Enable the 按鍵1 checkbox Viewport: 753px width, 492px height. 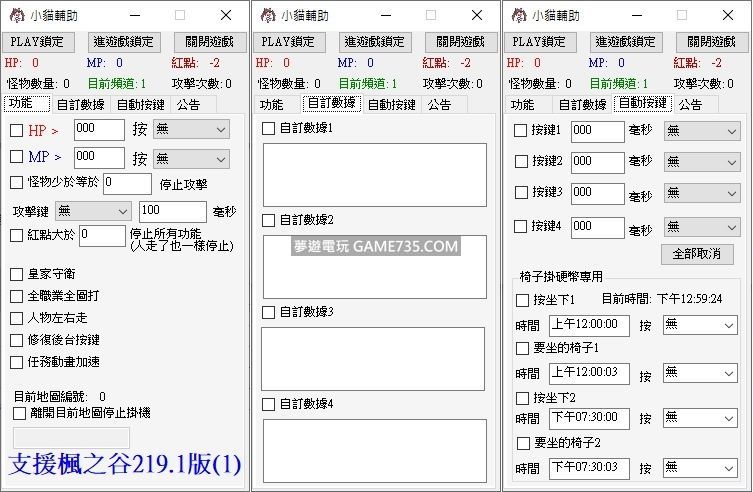point(521,131)
